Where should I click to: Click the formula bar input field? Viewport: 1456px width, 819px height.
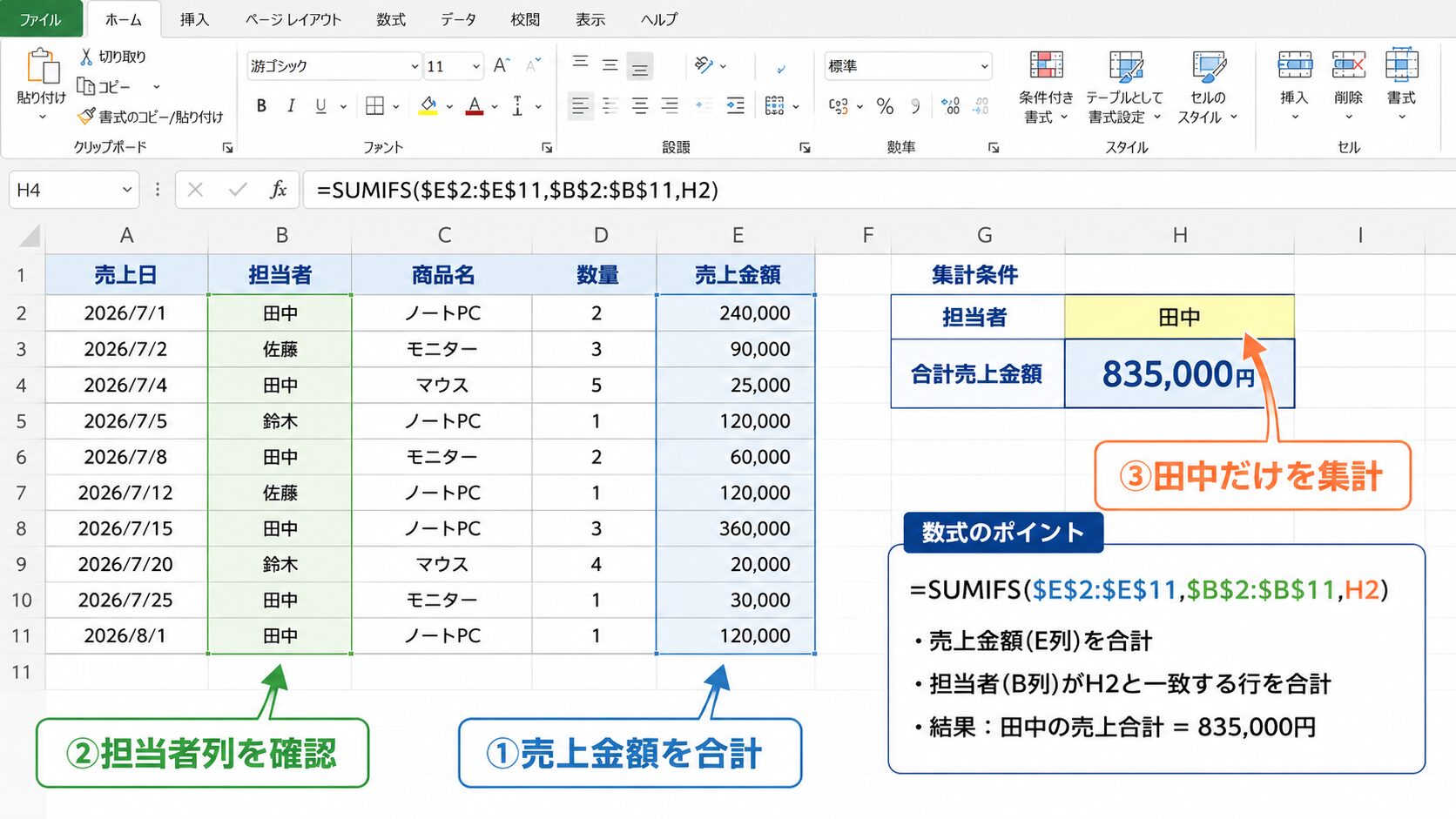tap(879, 190)
